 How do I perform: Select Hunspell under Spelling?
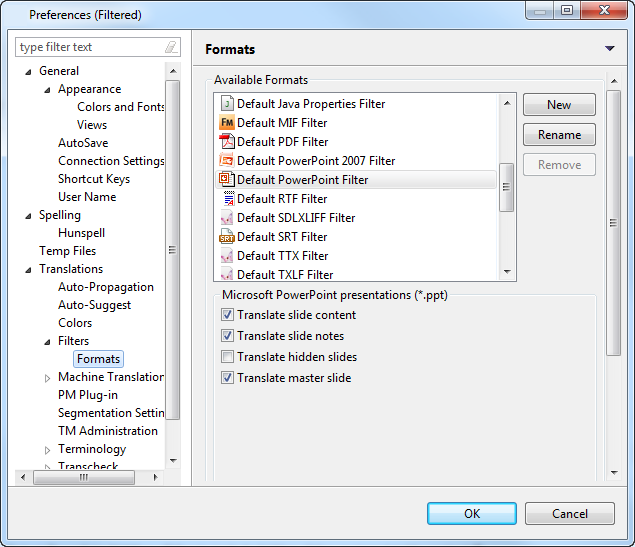click(x=81, y=233)
